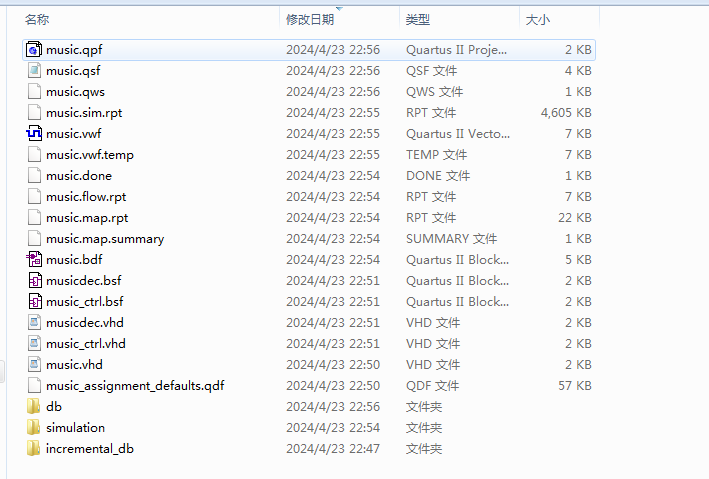Click the QSF 文件 type text

click(431, 71)
